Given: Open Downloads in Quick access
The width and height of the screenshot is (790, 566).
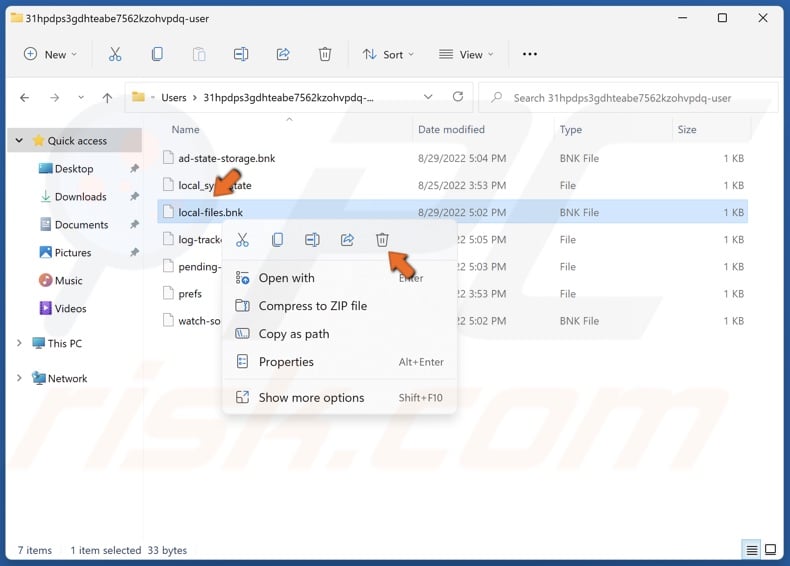Looking at the screenshot, I should click(x=80, y=197).
